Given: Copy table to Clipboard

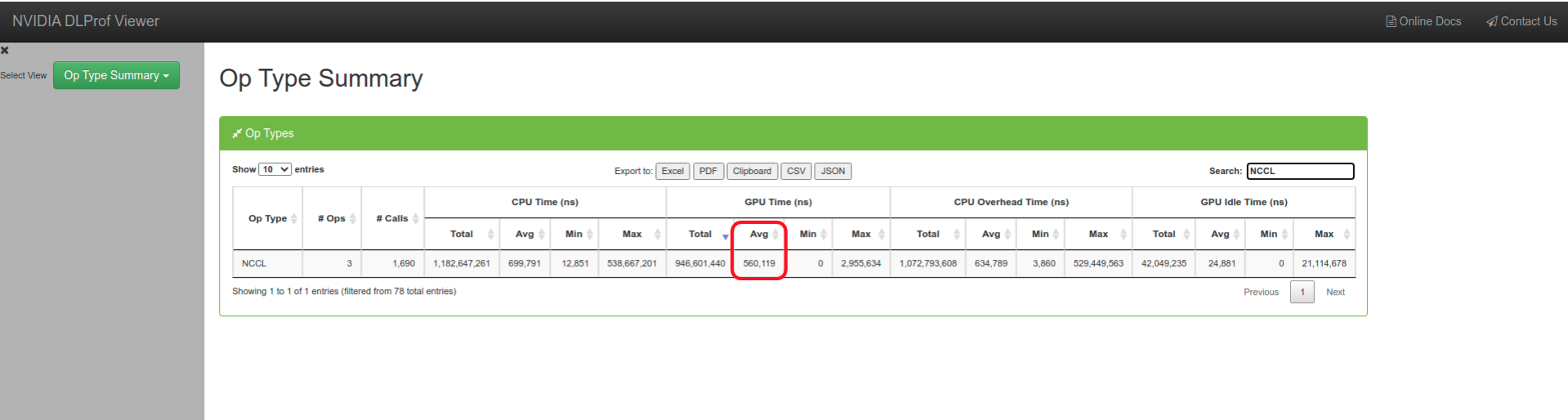Looking at the screenshot, I should [x=752, y=171].
